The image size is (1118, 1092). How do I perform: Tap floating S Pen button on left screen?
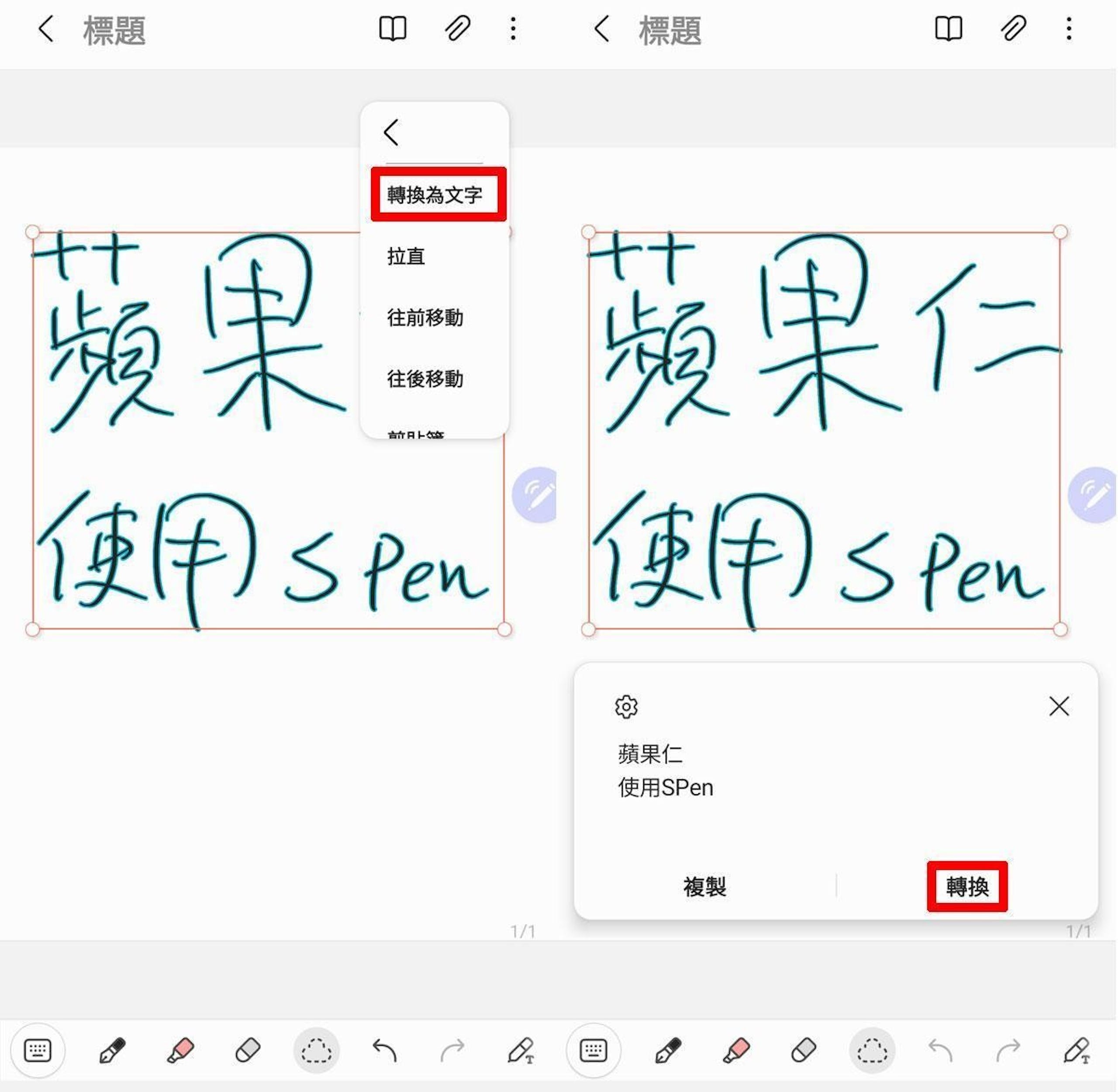[535, 495]
